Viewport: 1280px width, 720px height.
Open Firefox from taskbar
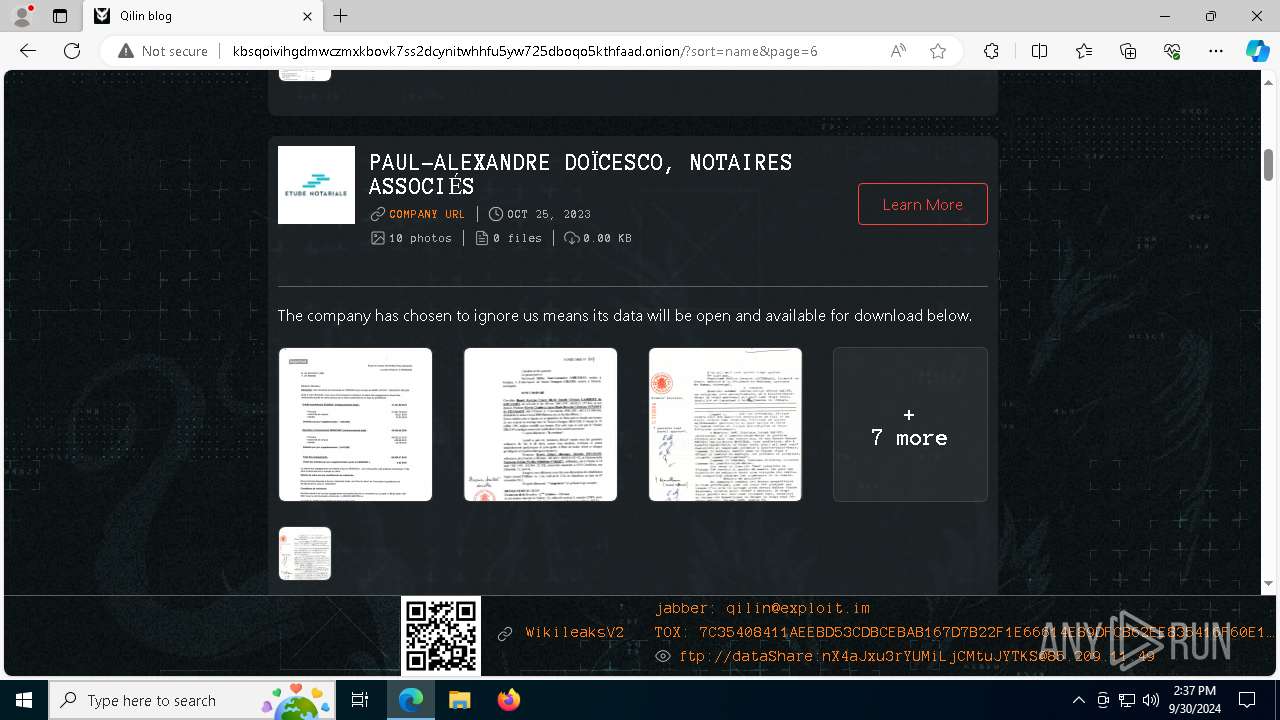(508, 700)
